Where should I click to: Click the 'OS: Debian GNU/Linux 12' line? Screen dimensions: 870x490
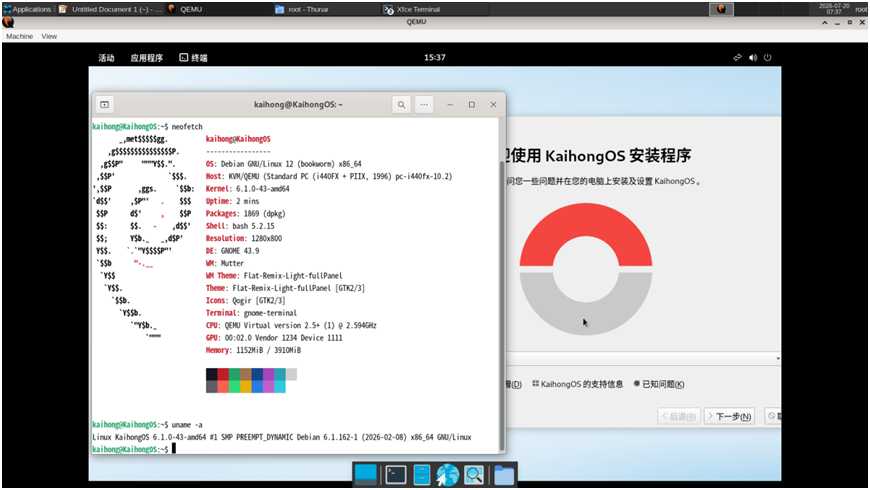click(284, 164)
